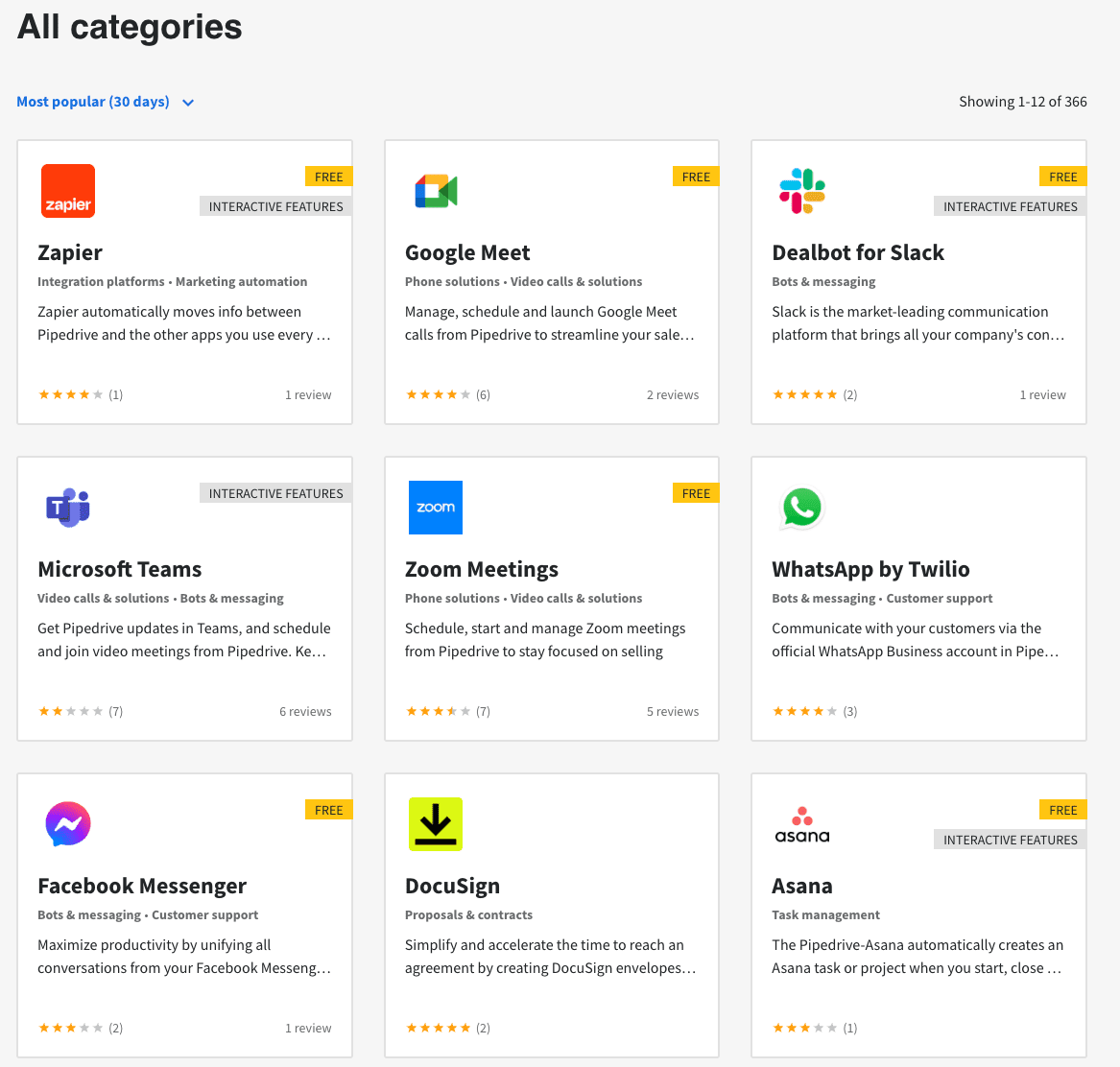This screenshot has width=1120, height=1067.
Task: Click the Google Meet camera icon
Action: [x=436, y=191]
